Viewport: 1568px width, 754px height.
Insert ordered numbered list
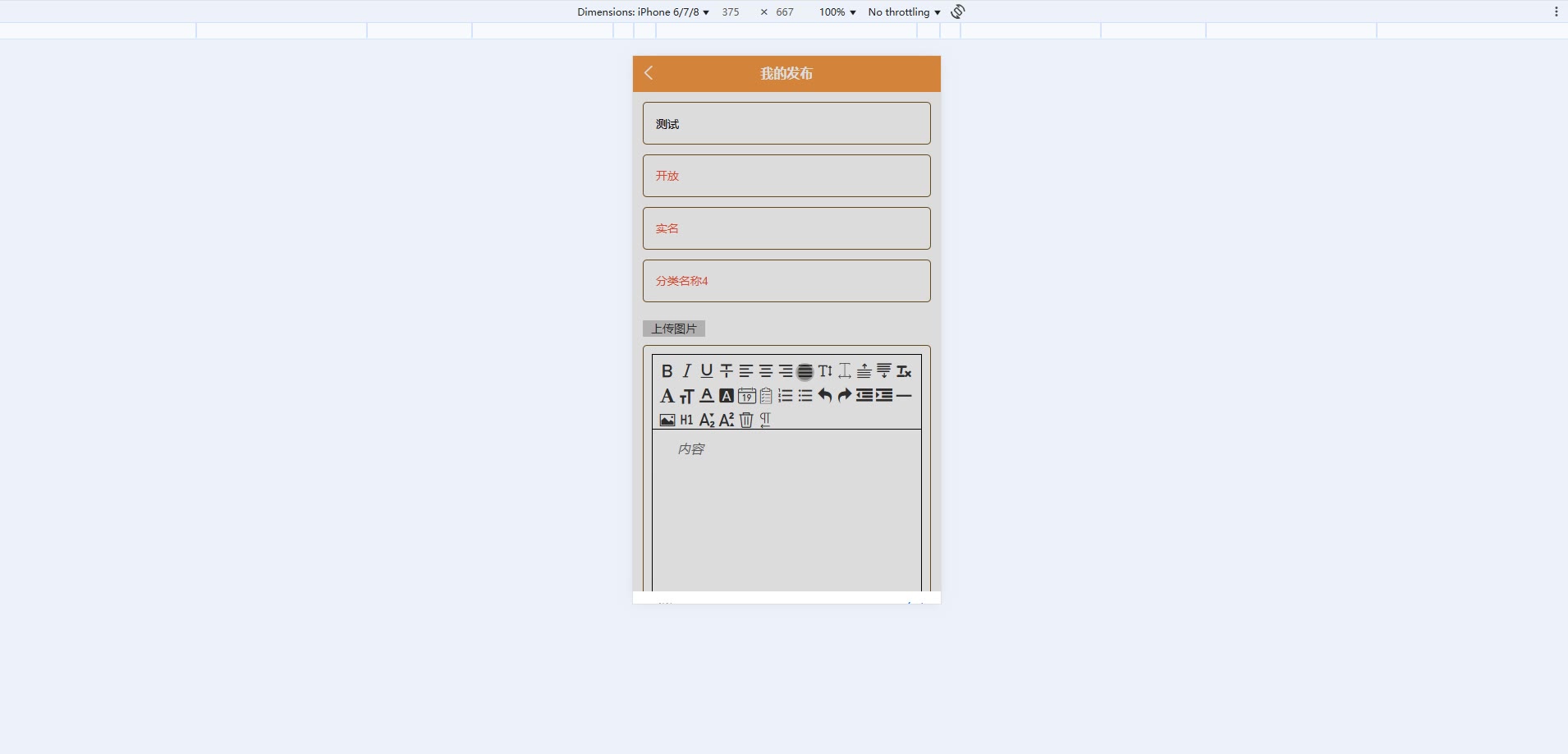pos(786,396)
